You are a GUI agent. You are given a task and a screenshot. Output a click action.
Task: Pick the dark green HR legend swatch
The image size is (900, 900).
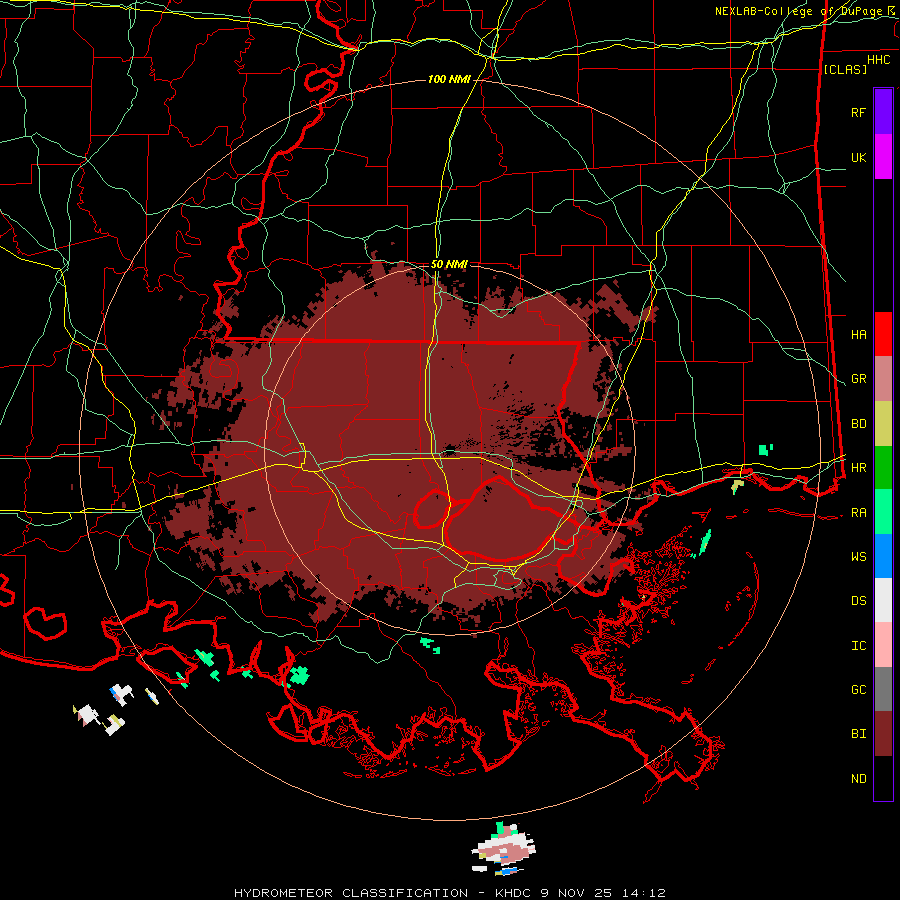tap(883, 467)
